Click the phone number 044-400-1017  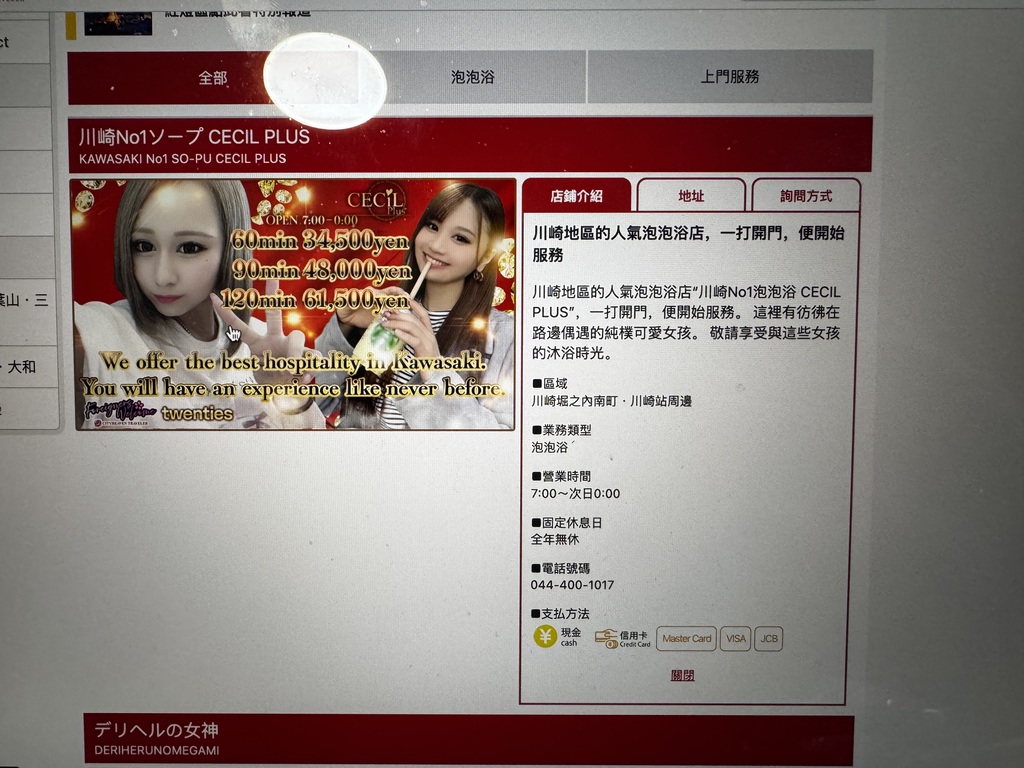(572, 585)
